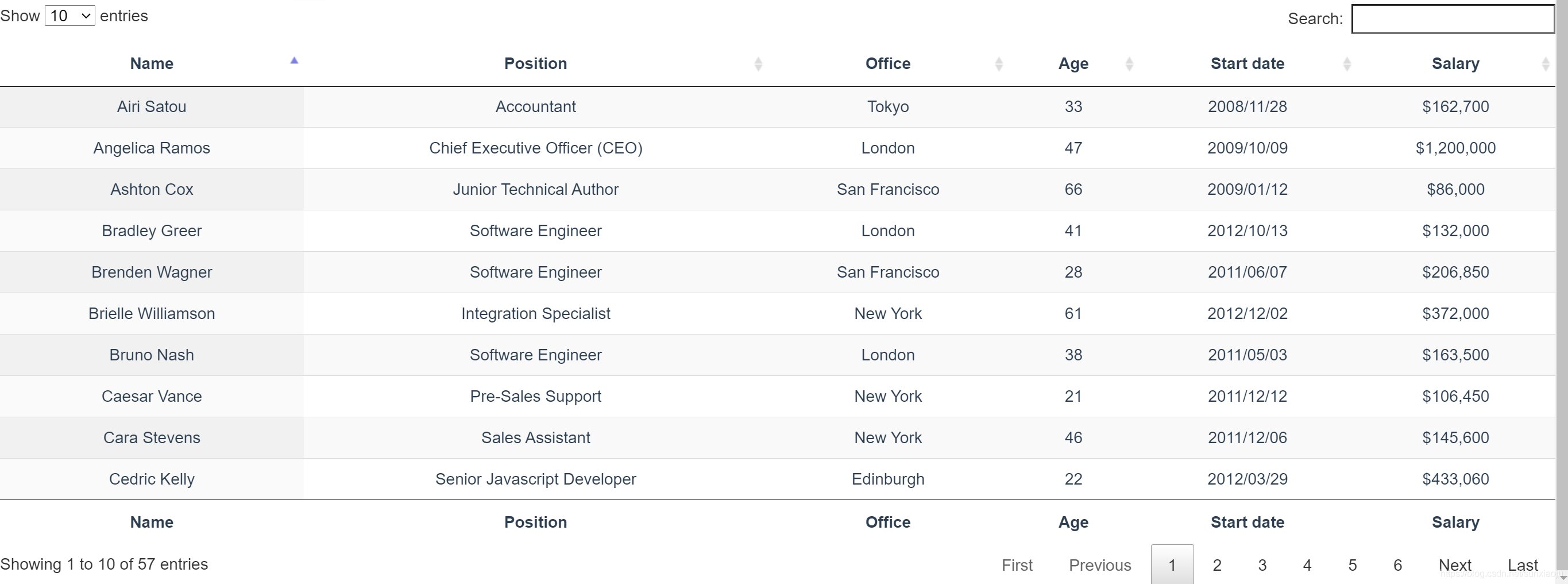
Task: Click the Name column sort arrow icon
Action: [294, 61]
